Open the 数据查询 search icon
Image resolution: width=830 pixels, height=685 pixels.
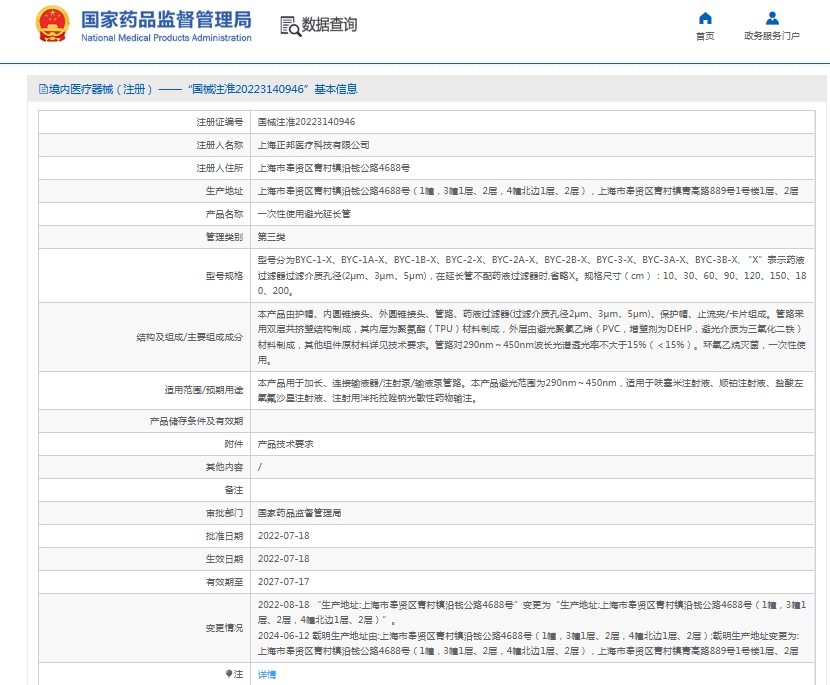coord(290,26)
